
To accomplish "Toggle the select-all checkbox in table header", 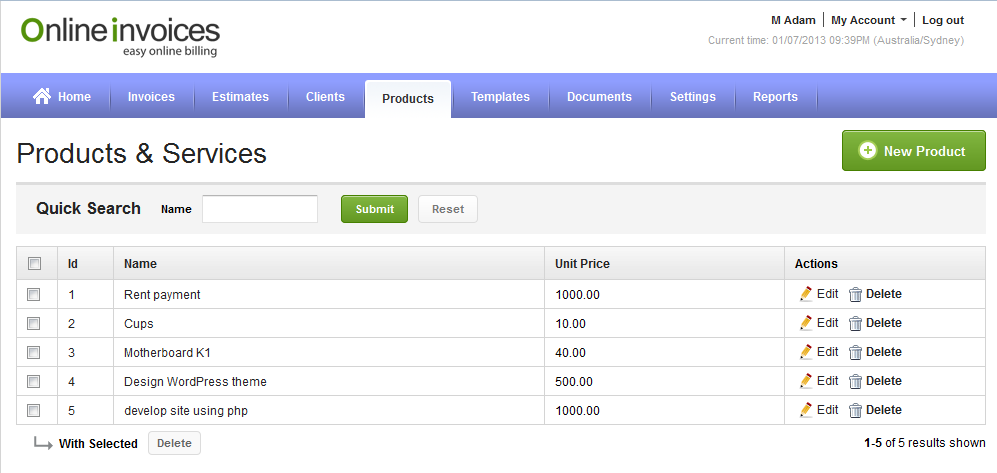I will pos(34,264).
